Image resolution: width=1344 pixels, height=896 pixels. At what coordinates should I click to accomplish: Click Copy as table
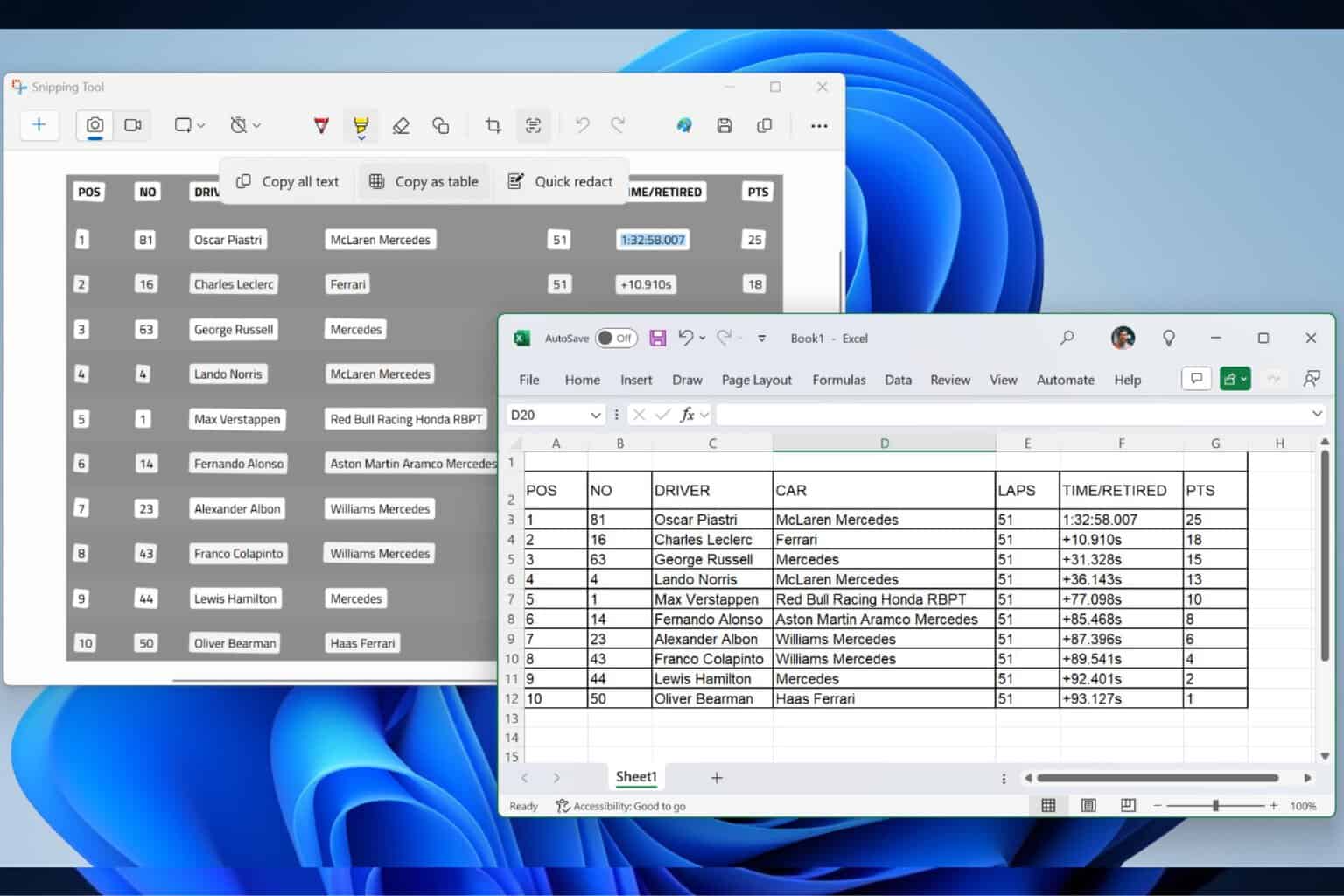tap(423, 181)
